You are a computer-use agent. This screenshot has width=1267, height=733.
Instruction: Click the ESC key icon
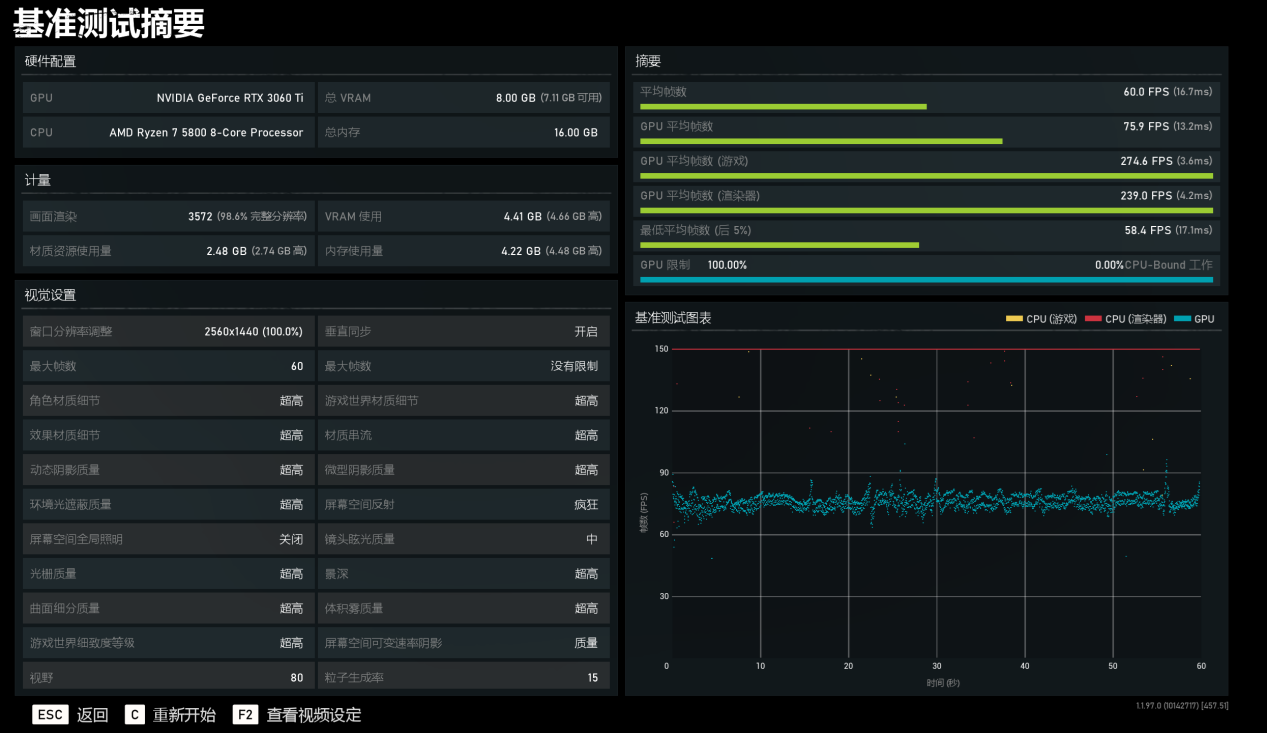pyautogui.click(x=50, y=714)
